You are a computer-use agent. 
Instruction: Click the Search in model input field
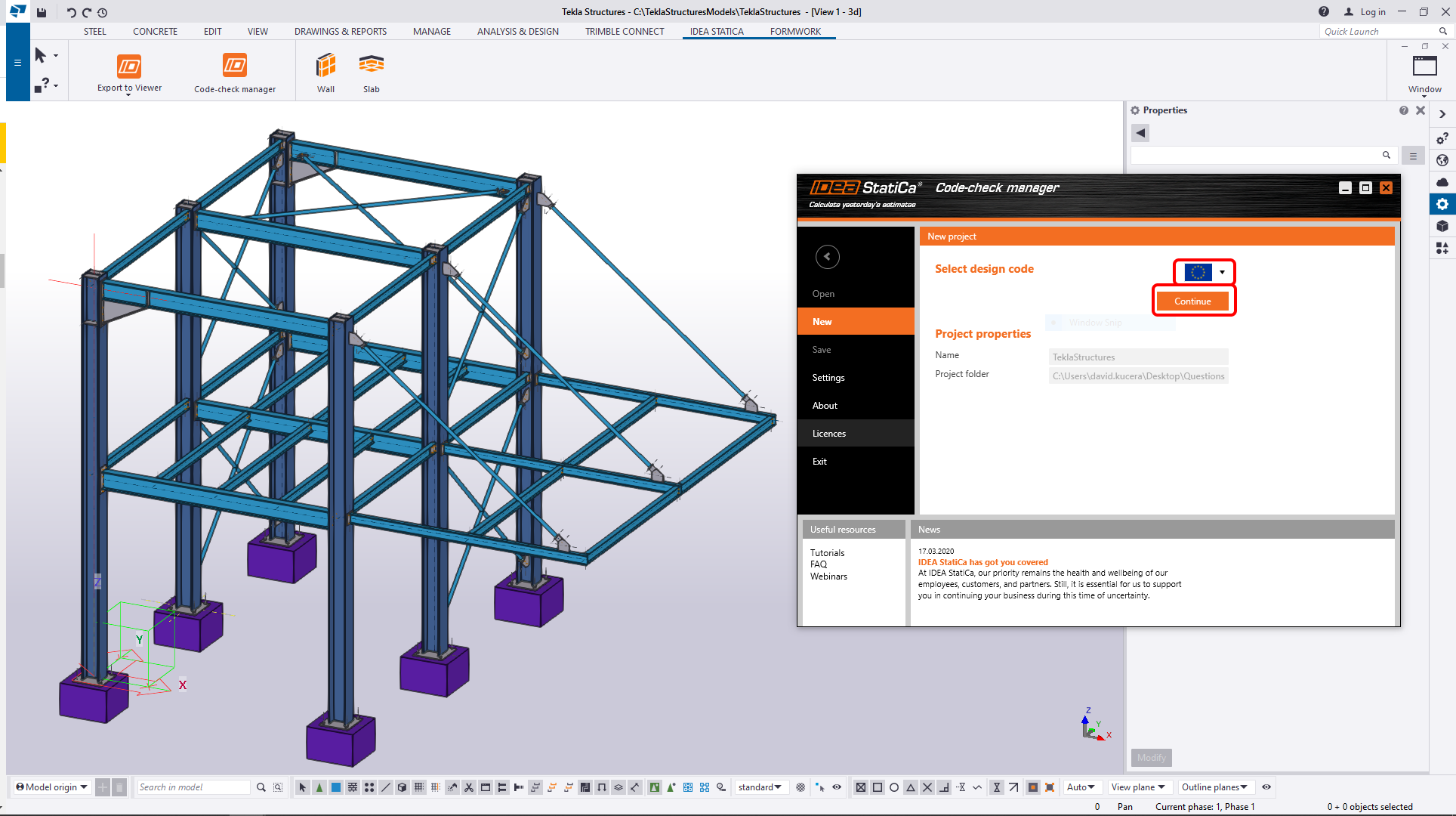click(193, 787)
